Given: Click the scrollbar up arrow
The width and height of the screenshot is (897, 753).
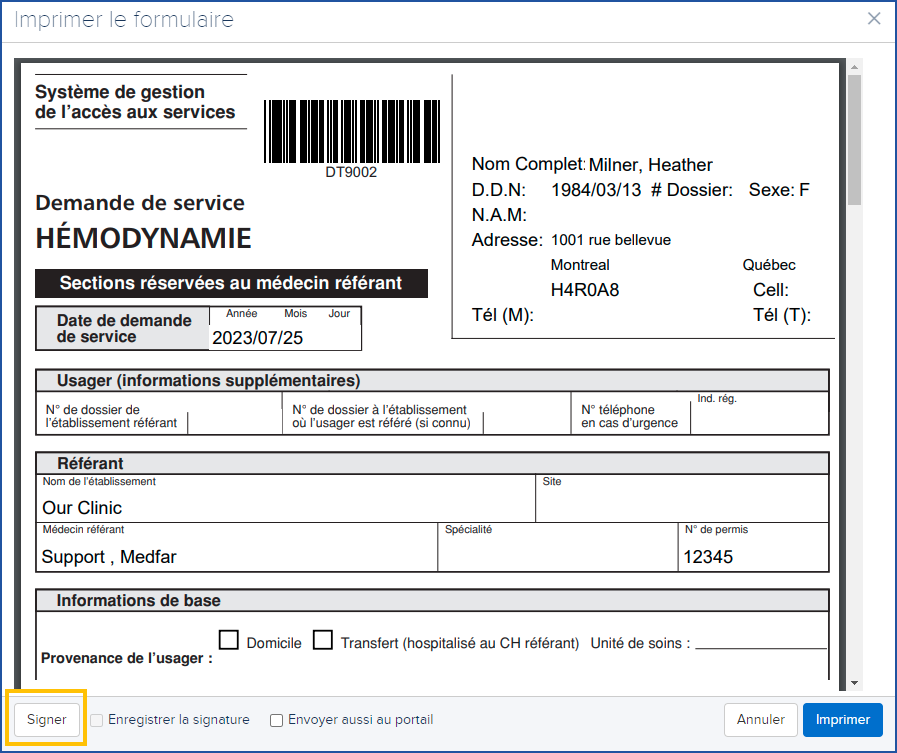Looking at the screenshot, I should click(854, 67).
